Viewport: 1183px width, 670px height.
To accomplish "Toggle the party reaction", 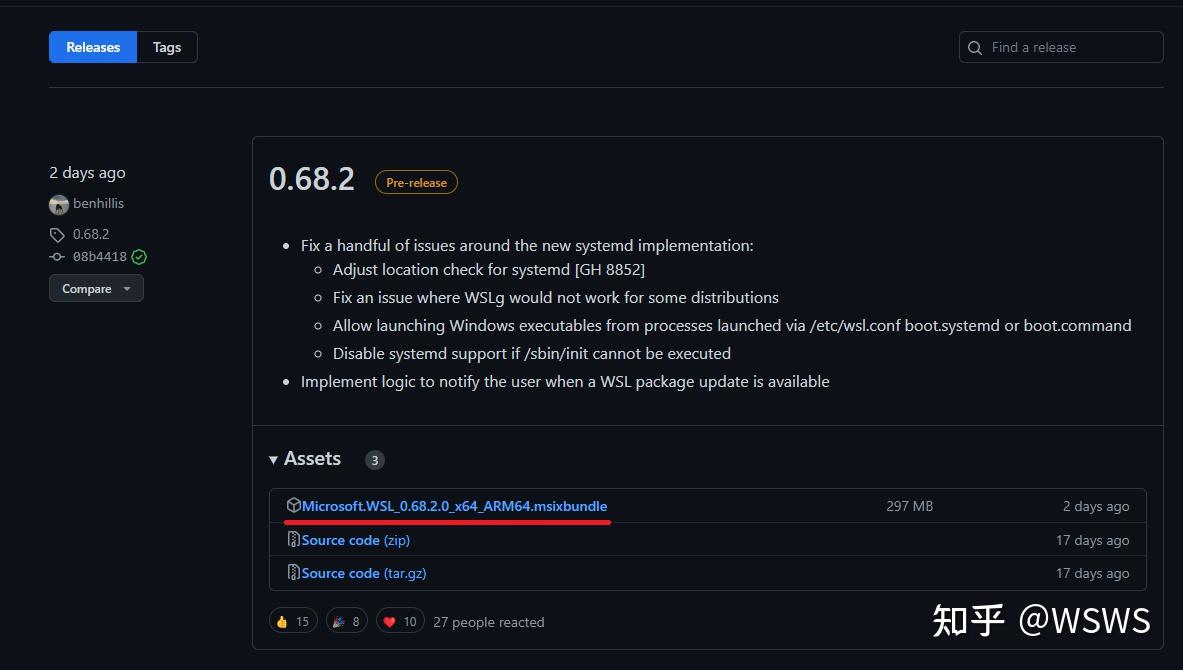I will point(346,620).
